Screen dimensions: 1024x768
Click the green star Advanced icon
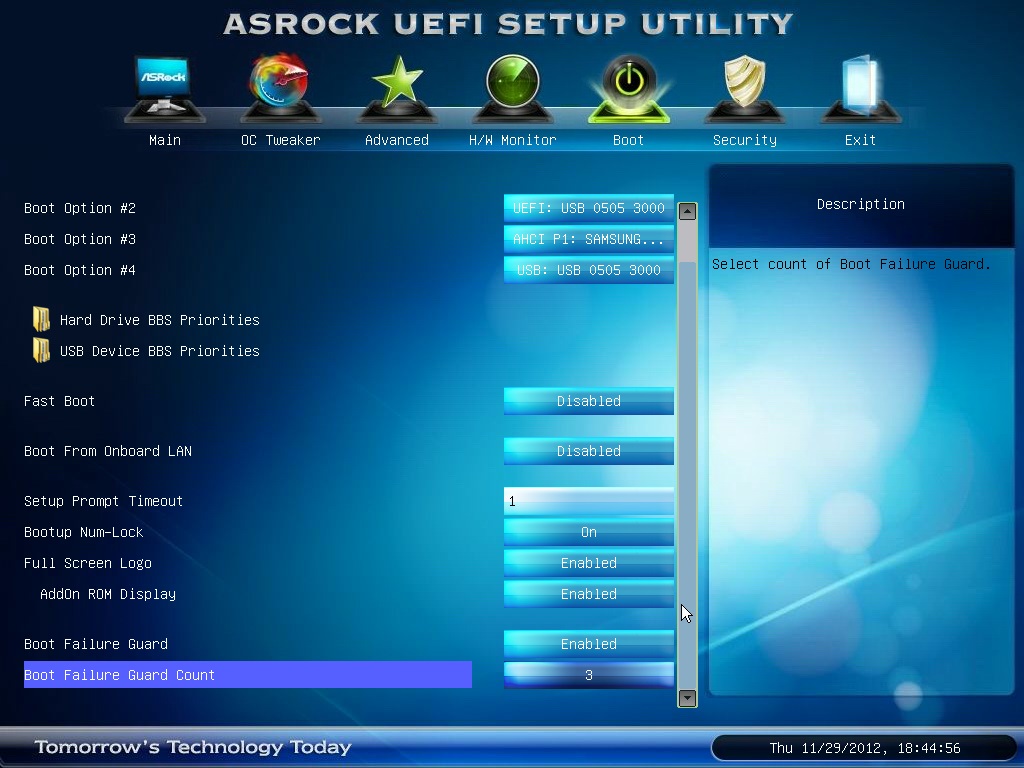pos(397,88)
